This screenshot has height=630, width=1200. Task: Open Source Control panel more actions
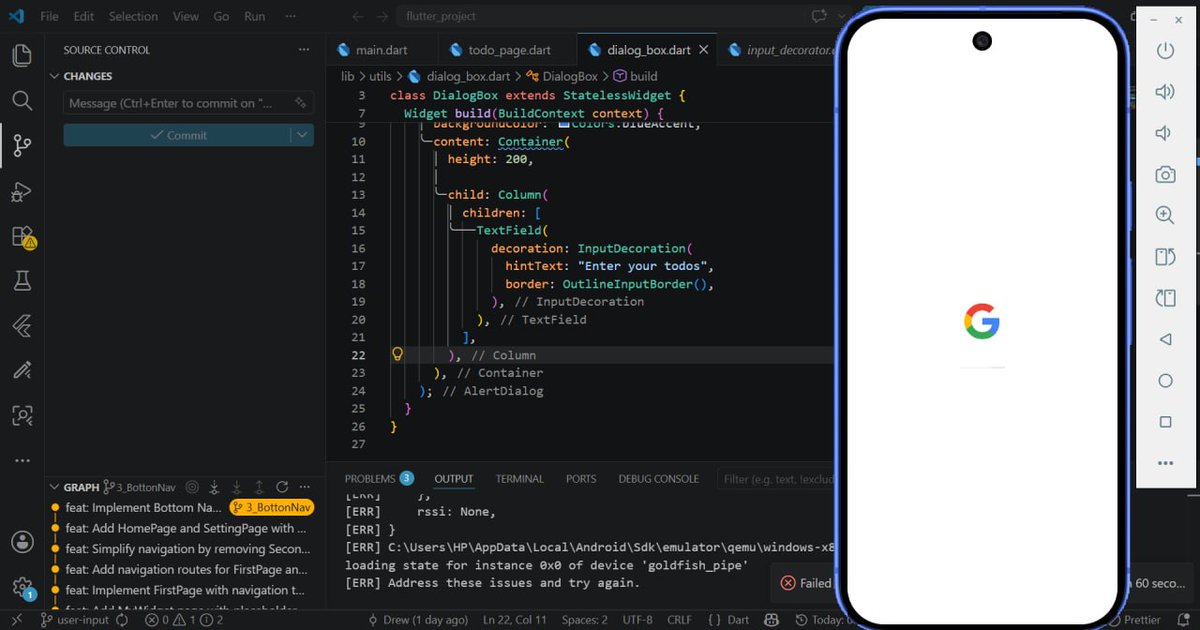(304, 50)
